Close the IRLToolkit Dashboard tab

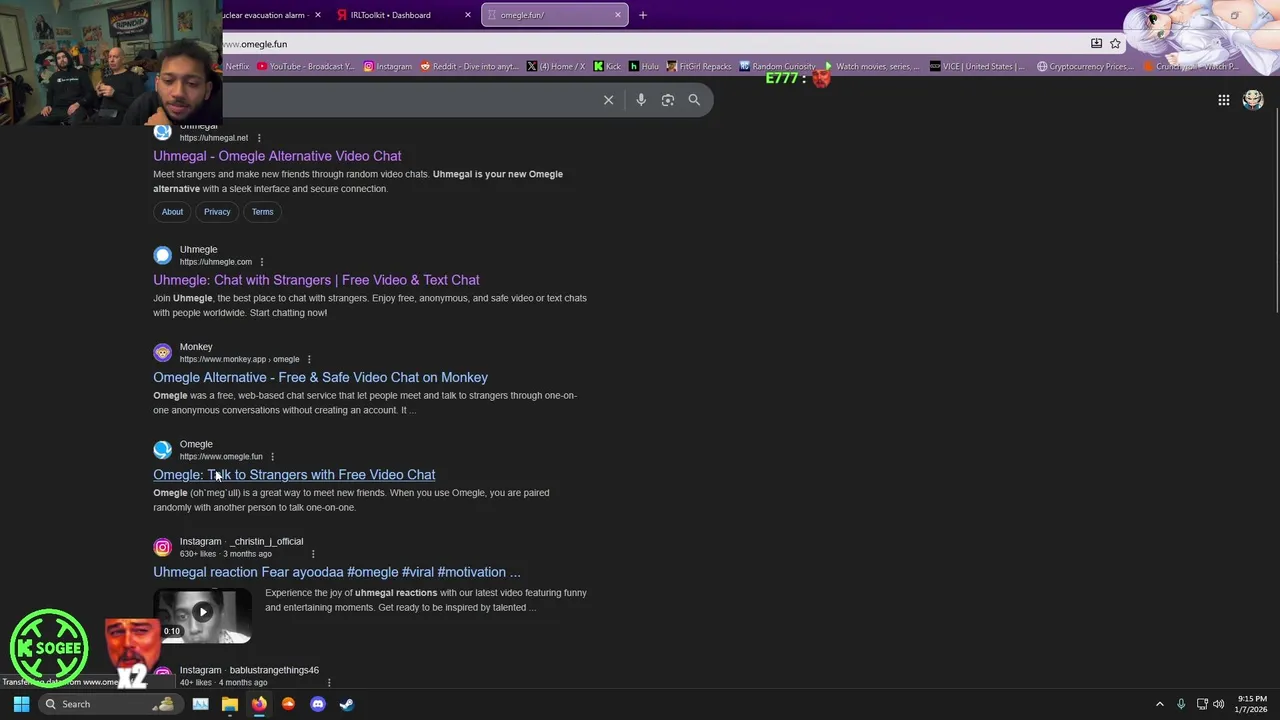click(x=467, y=15)
